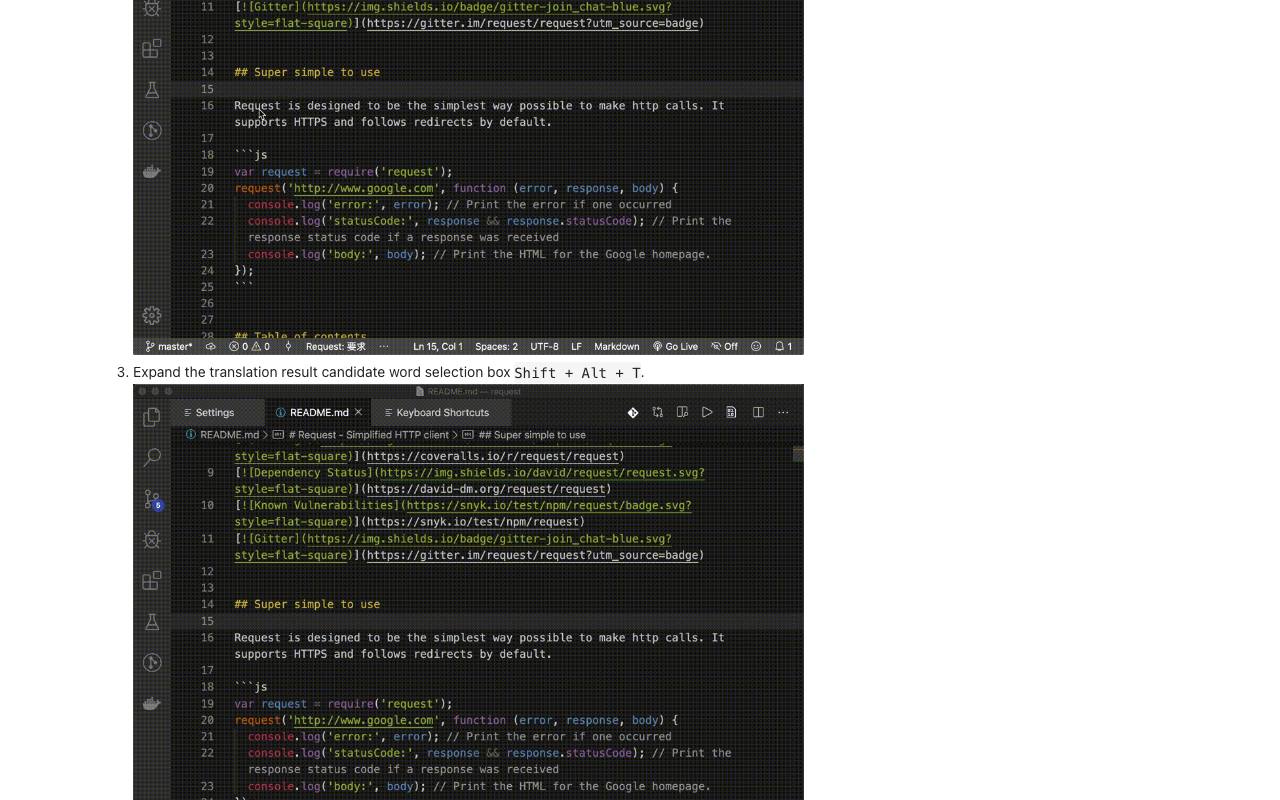
Task: Click line number 19 in upper editor
Action: [207, 172]
